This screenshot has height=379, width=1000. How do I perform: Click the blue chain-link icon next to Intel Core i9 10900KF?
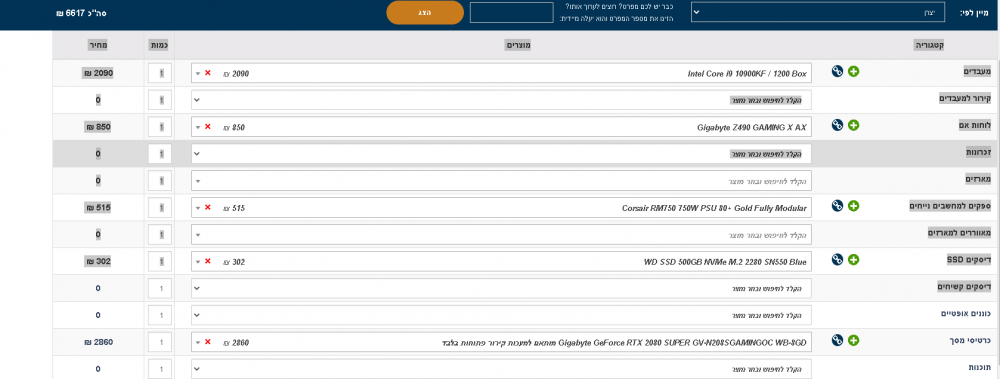click(x=837, y=71)
